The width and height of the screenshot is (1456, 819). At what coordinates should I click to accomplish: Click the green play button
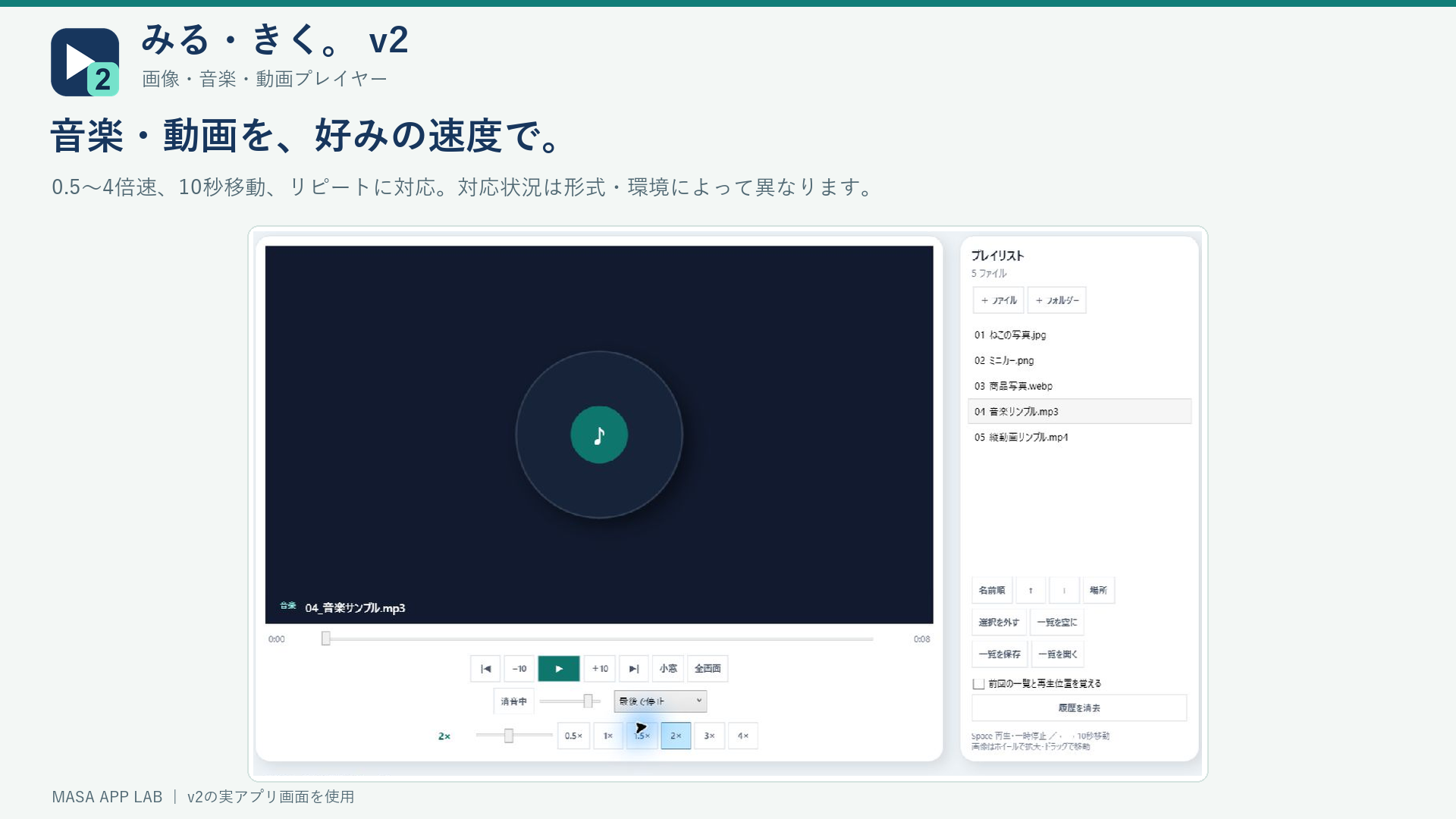559,668
